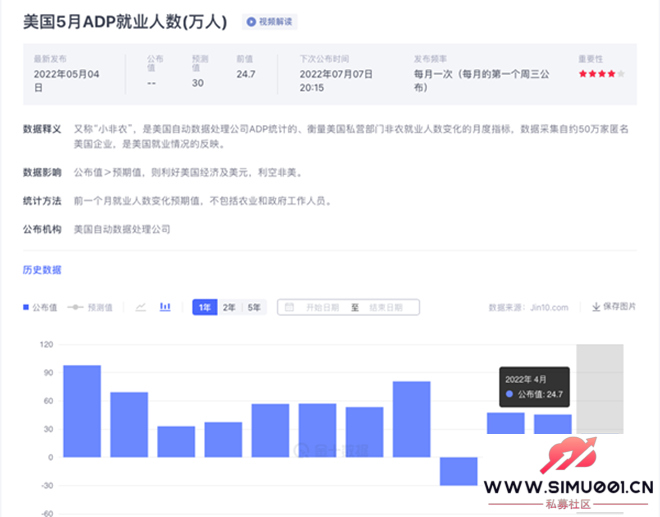
Task: Select the 2年 time range tab
Action: click(229, 307)
